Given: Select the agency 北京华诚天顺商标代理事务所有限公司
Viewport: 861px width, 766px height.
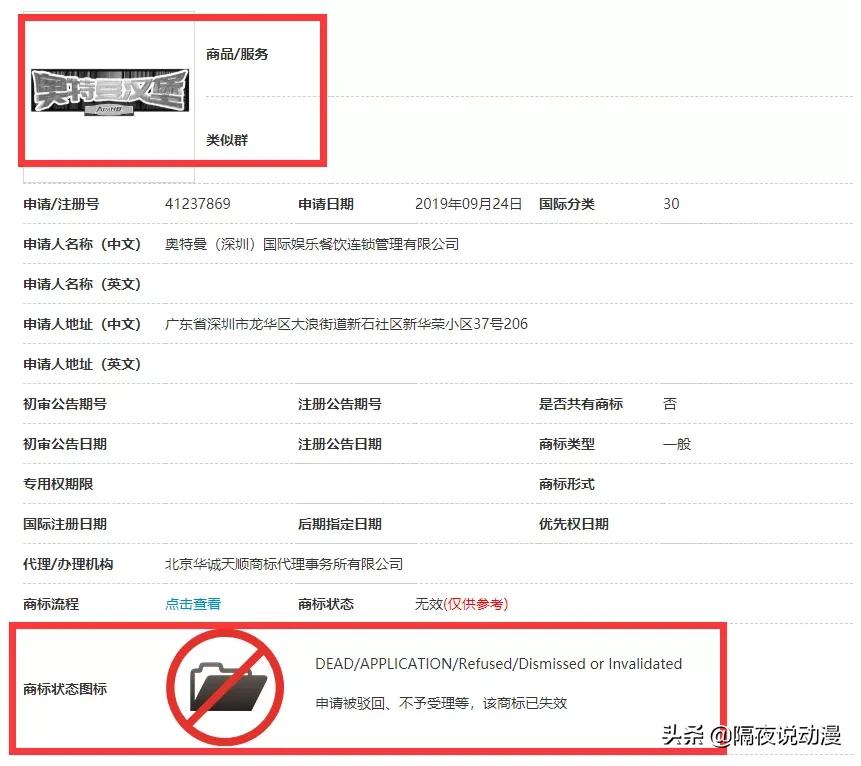Looking at the screenshot, I should [287, 564].
